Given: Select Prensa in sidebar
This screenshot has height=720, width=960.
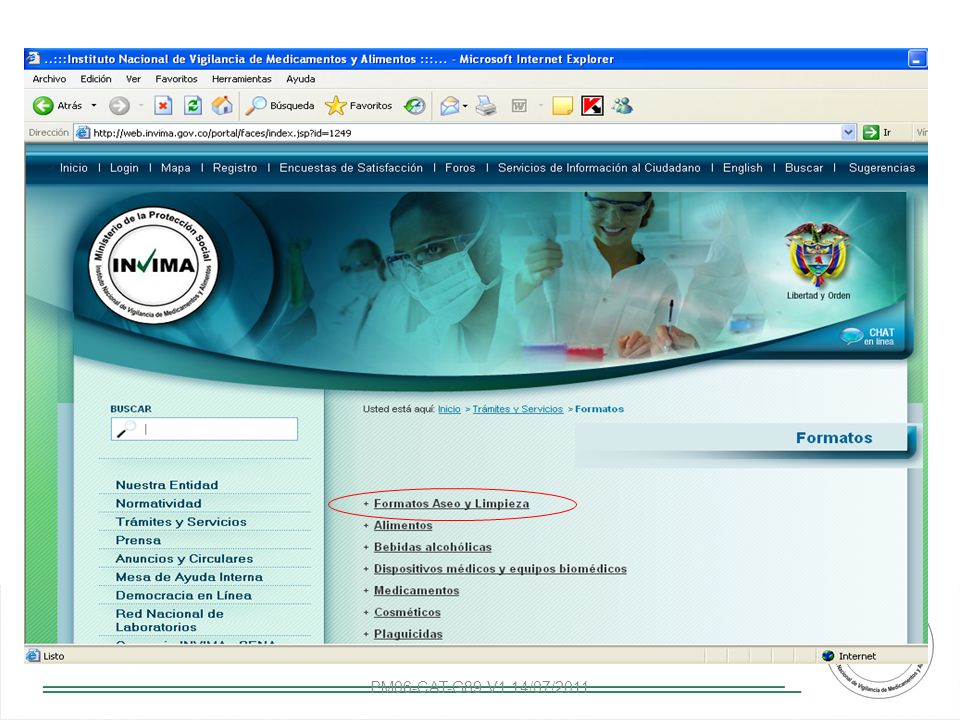Looking at the screenshot, I should 138,540.
